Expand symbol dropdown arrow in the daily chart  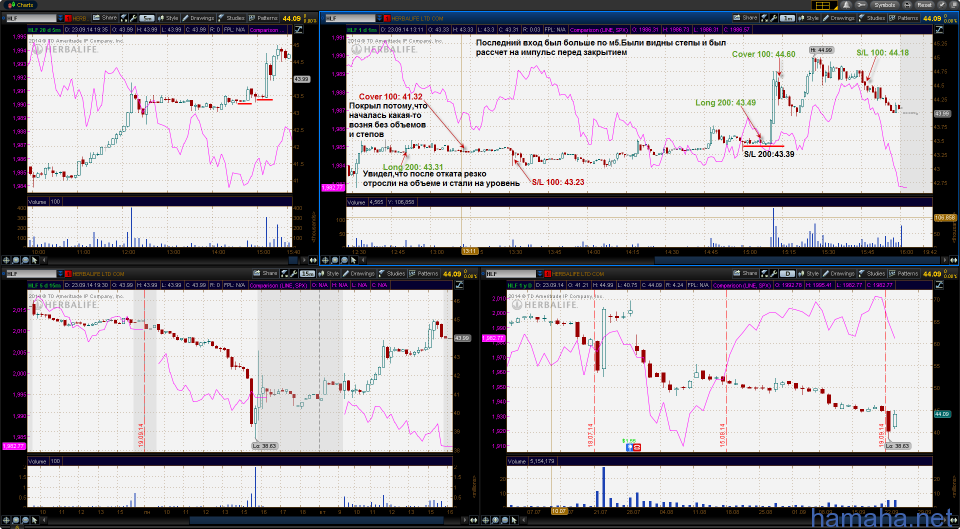point(540,274)
